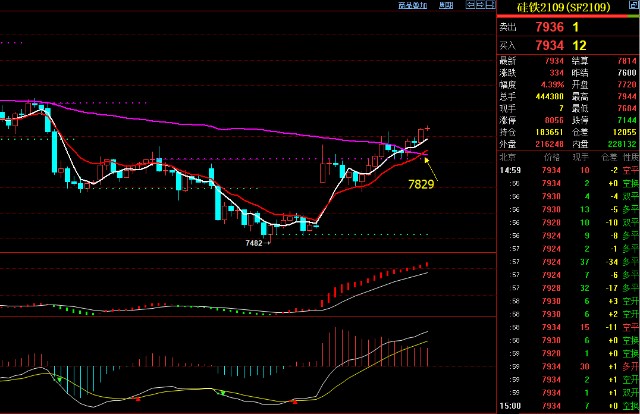
Task: Open the 周期 period link
Action: [x=446, y=5]
